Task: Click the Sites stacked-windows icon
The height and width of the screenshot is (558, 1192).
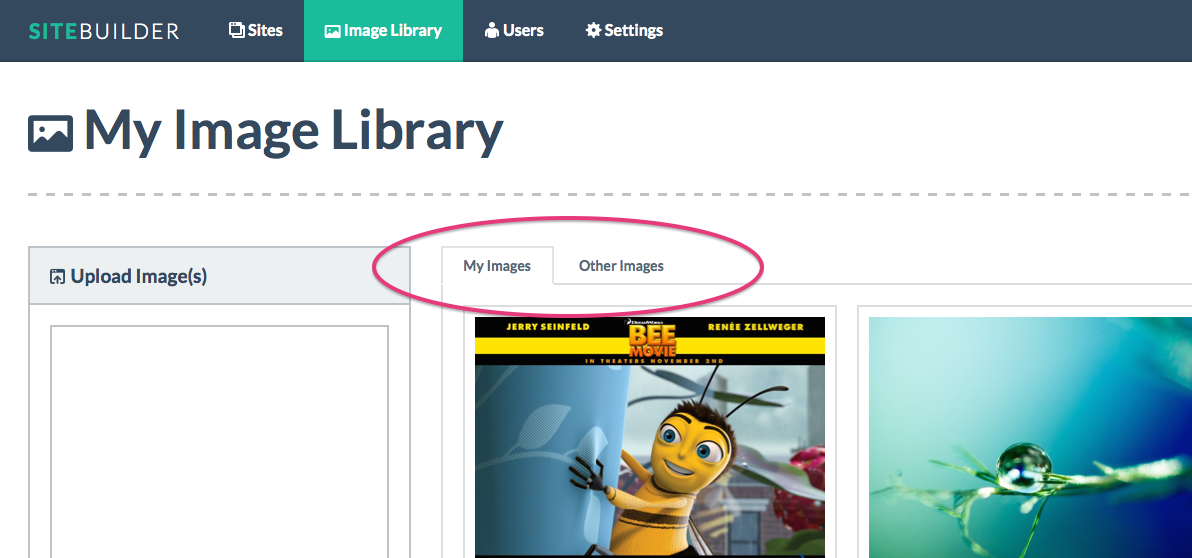Action: (237, 30)
